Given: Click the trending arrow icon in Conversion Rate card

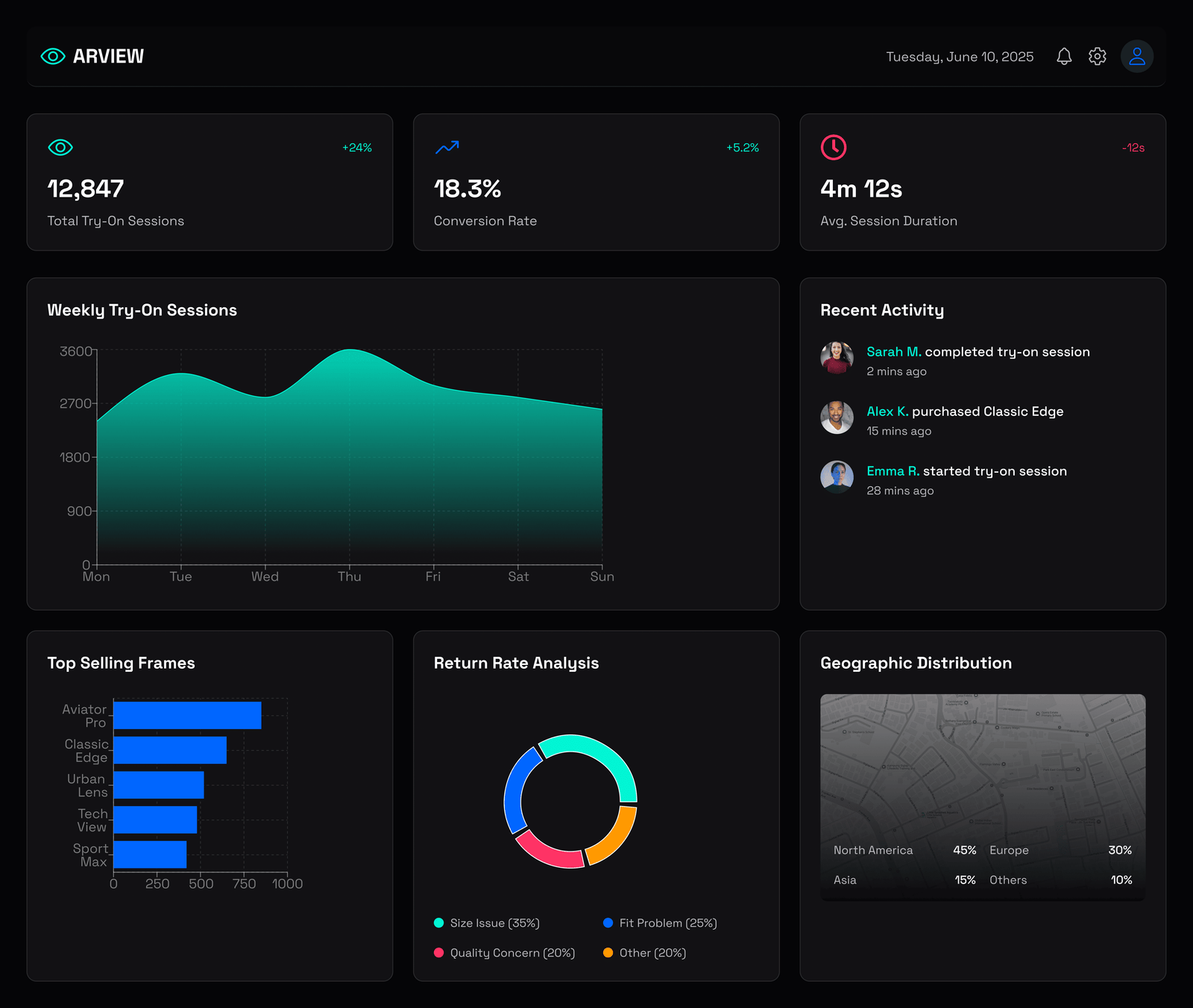Looking at the screenshot, I should pos(447,148).
